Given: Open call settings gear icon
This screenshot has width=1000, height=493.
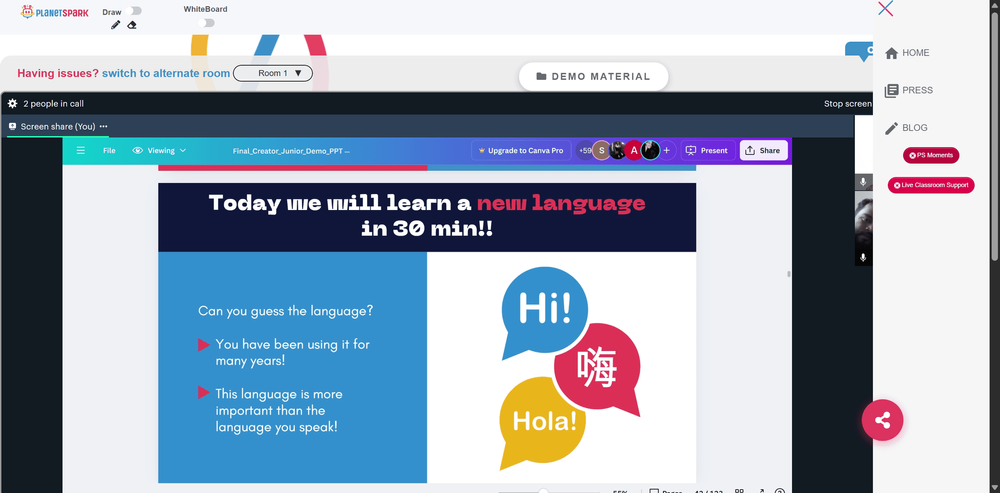Looking at the screenshot, I should (x=12, y=103).
